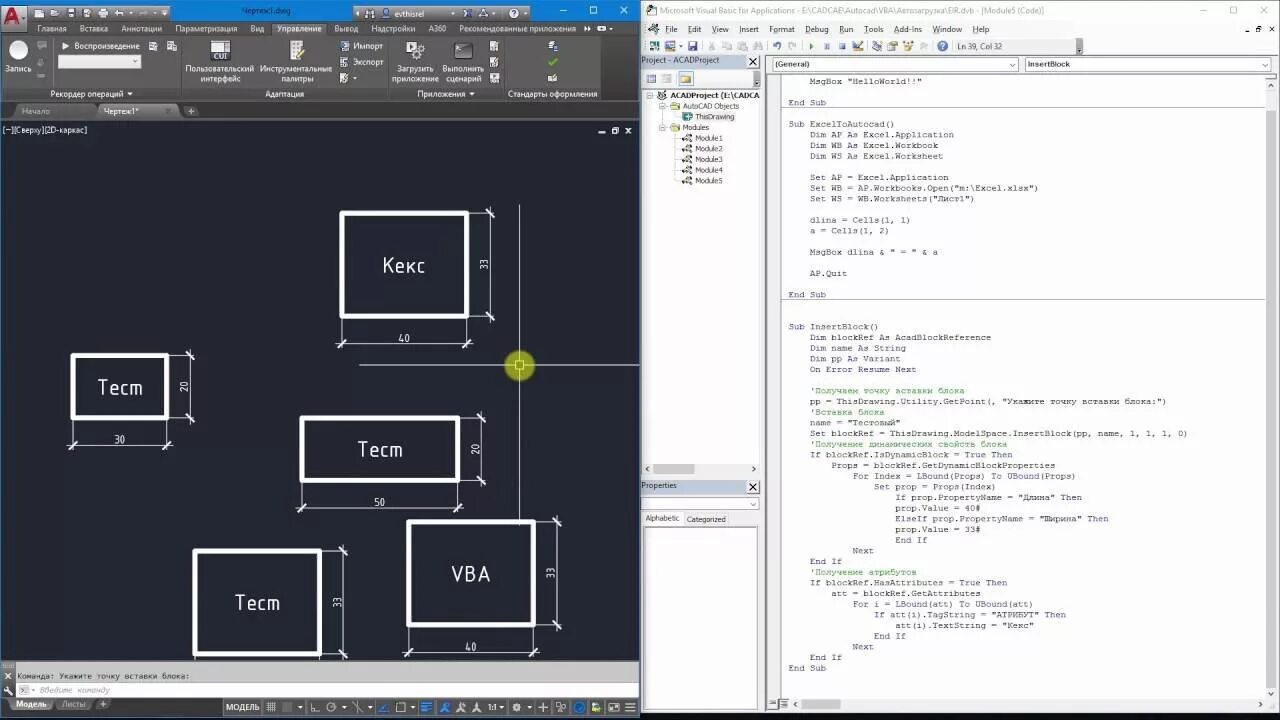Open AutoCAD help question mark icon
1280x720 pixels.
[514, 13]
